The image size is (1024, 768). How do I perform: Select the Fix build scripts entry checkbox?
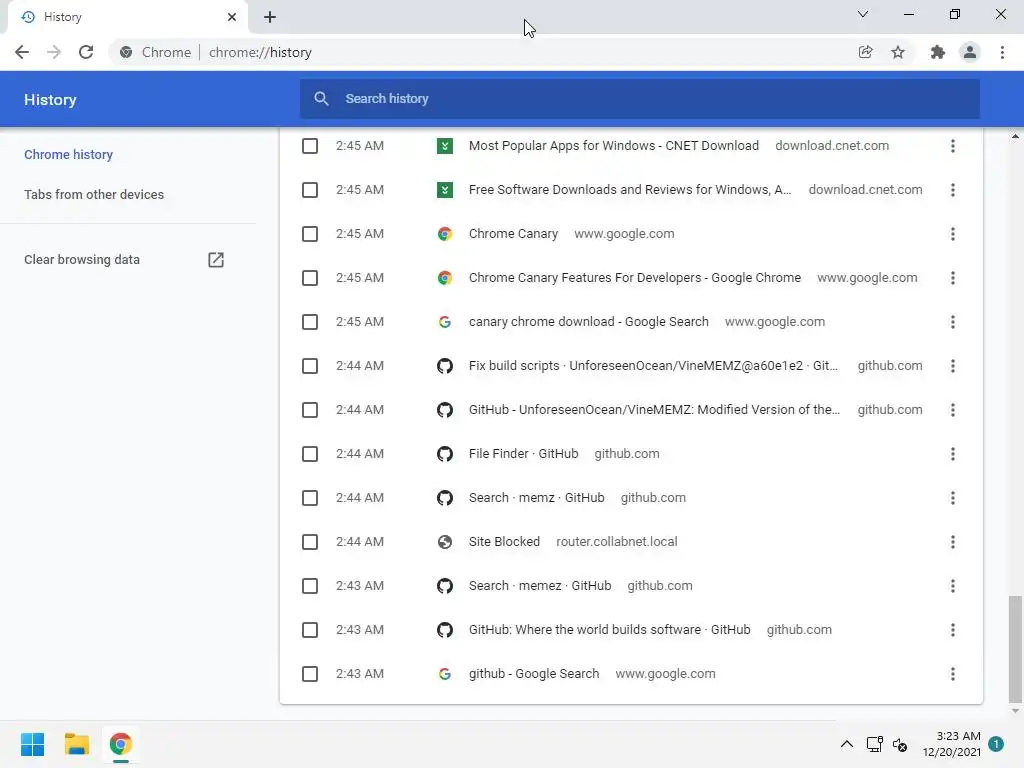coord(310,366)
